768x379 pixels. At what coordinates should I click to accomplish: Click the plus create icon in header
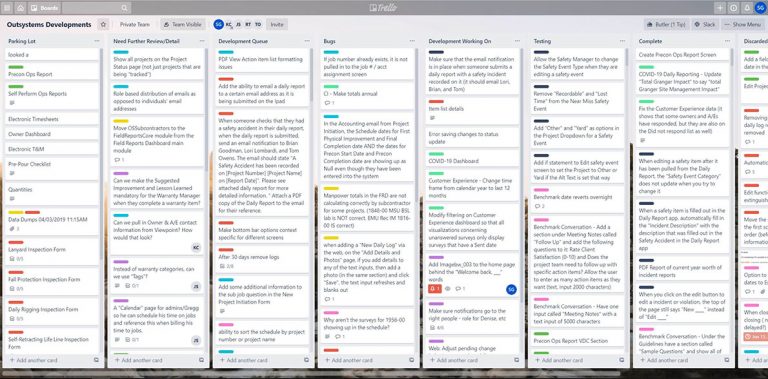(720, 8)
